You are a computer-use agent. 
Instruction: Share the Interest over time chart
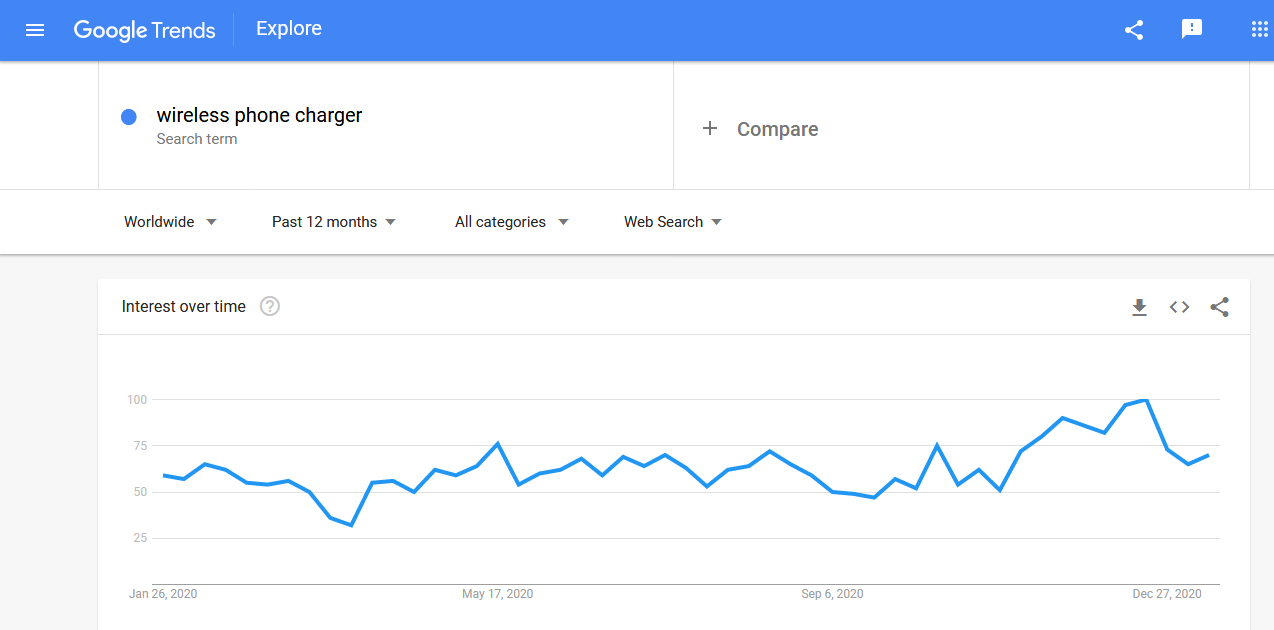(x=1219, y=307)
